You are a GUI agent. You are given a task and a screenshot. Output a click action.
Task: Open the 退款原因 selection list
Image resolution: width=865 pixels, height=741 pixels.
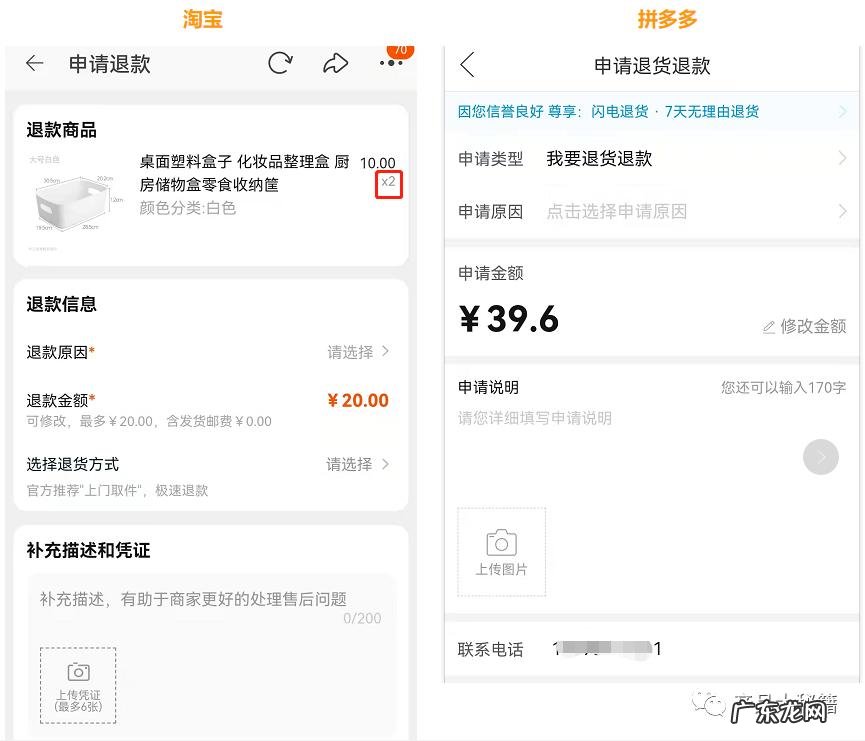(x=355, y=352)
